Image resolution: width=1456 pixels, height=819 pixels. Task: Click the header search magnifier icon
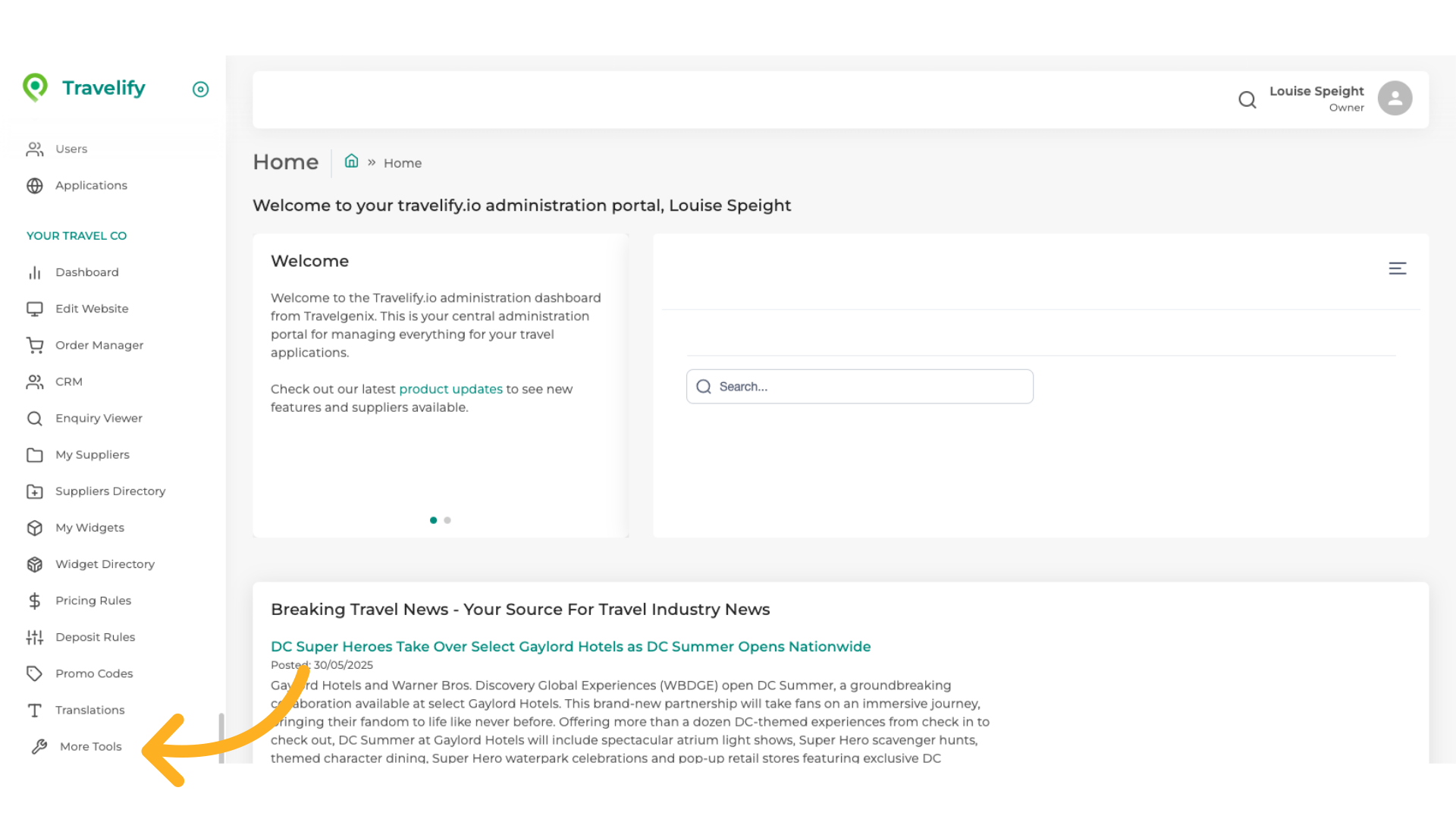[1247, 99]
